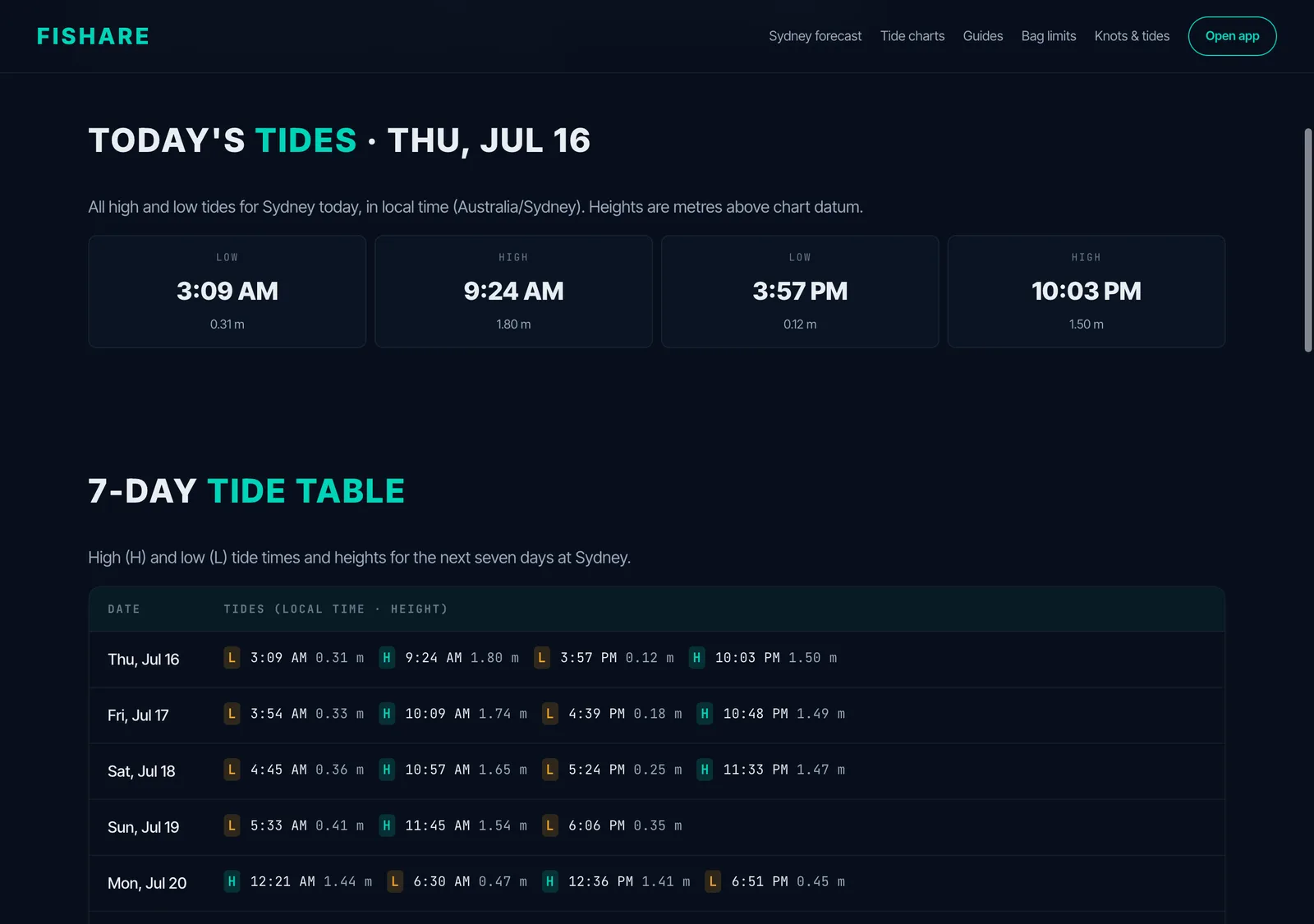Click the L badge for Sat 5:24 PM

click(549, 770)
